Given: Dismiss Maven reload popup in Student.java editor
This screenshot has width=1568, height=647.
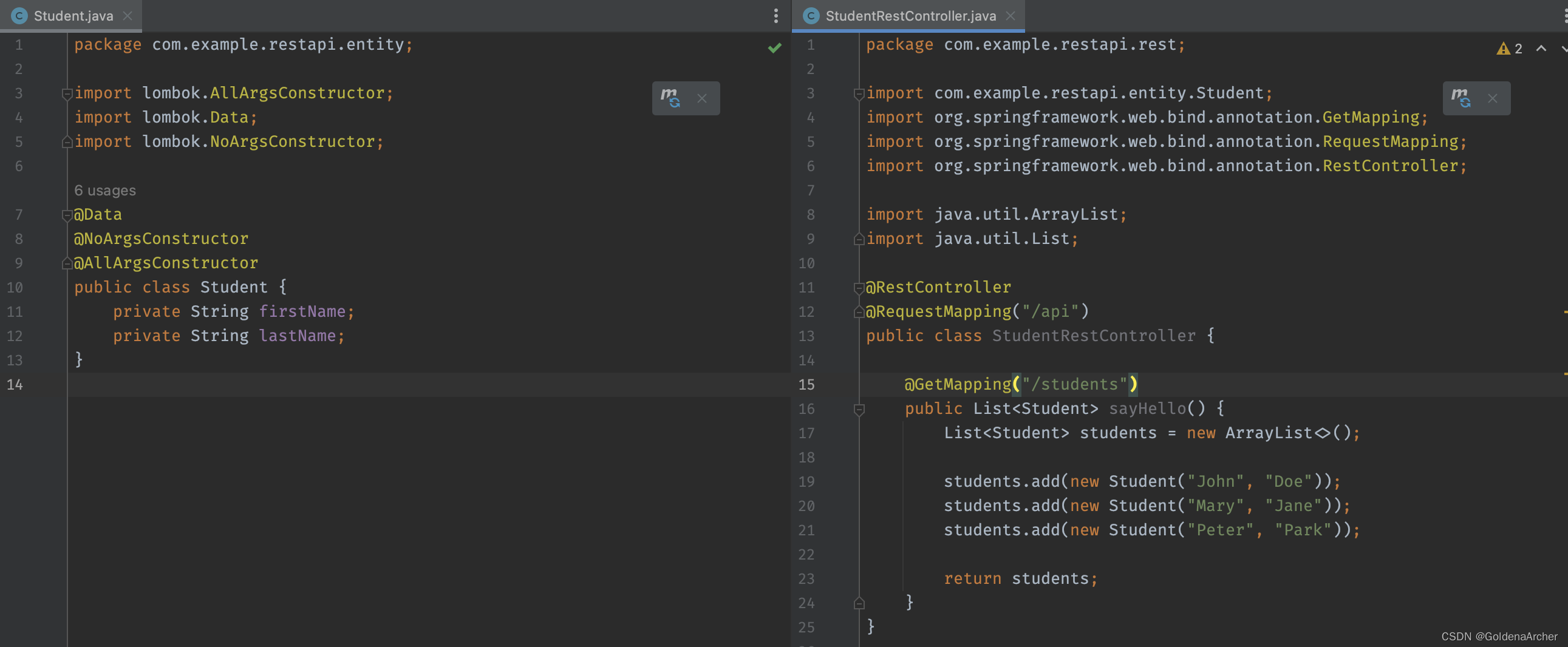Looking at the screenshot, I should 702,98.
